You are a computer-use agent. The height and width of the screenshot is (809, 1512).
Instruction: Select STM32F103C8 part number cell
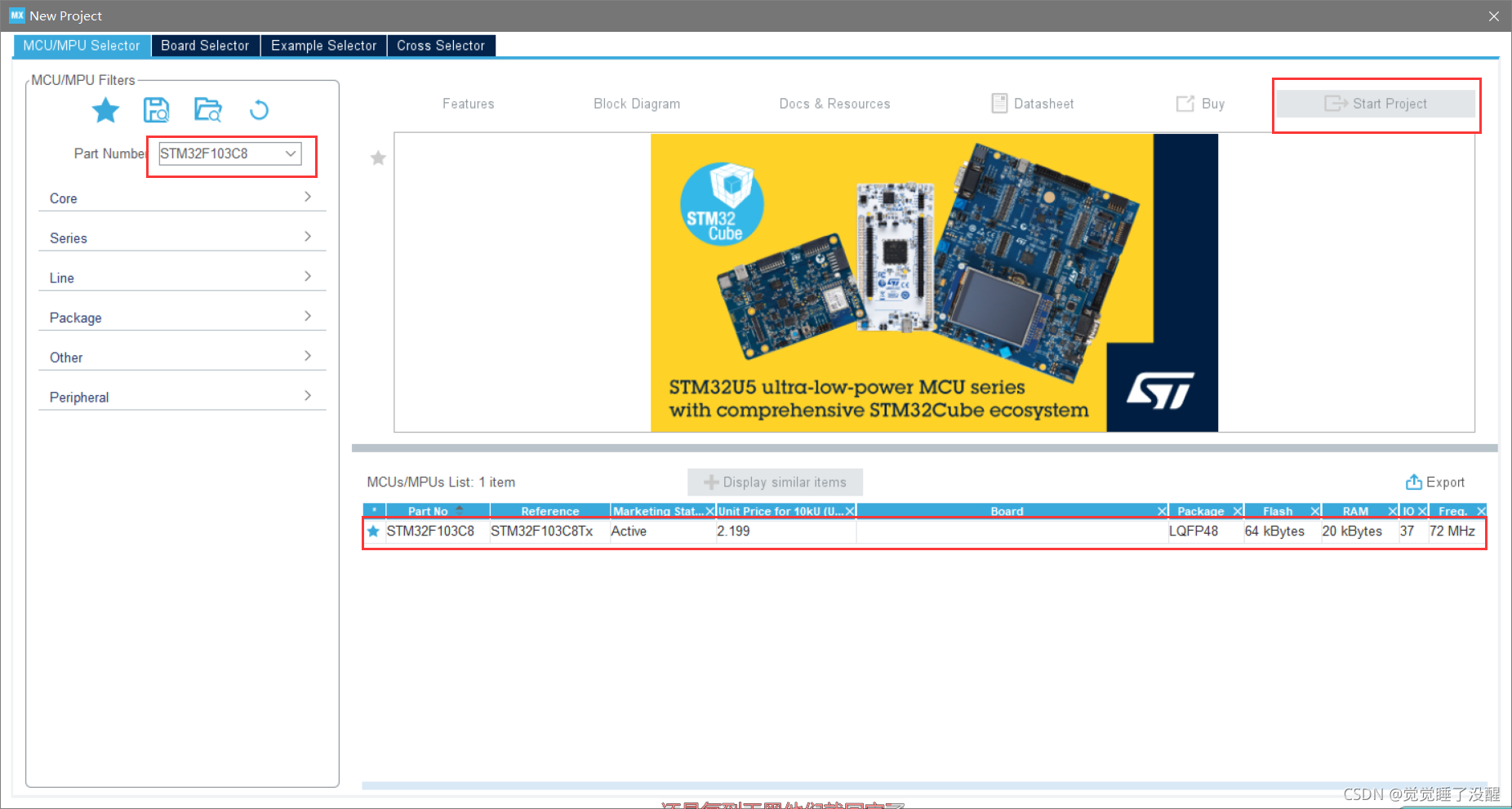pyautogui.click(x=430, y=531)
